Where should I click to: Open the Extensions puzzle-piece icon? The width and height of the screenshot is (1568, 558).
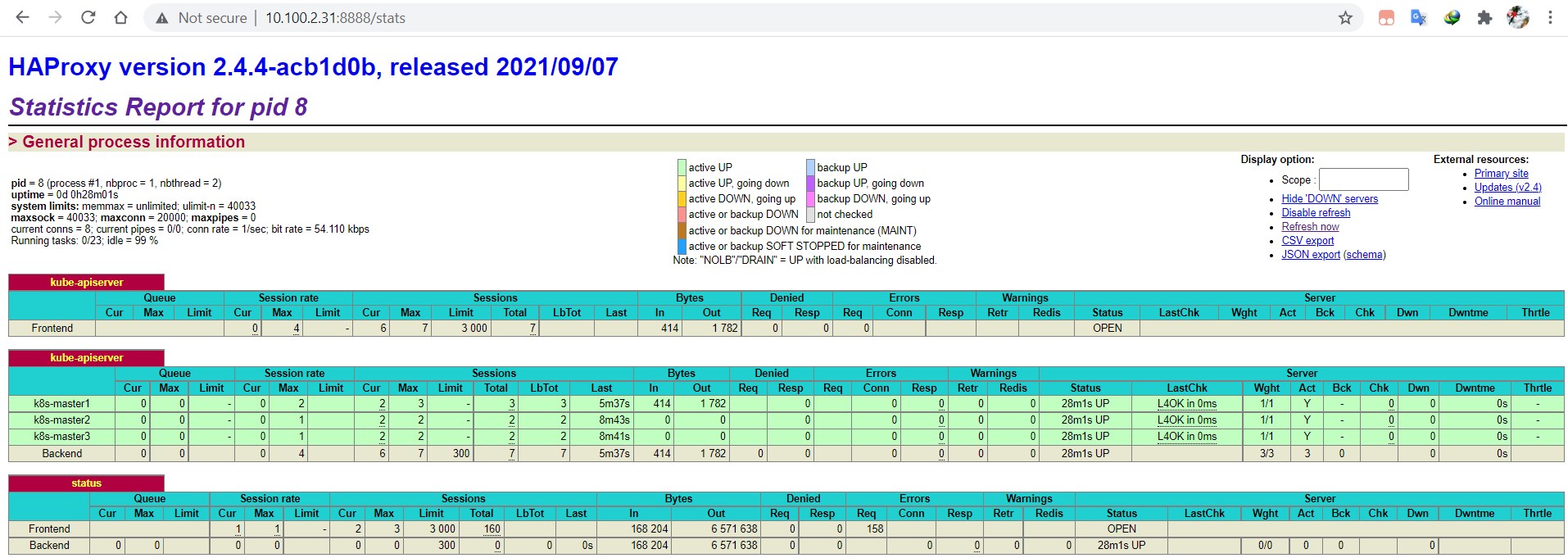point(1484,17)
